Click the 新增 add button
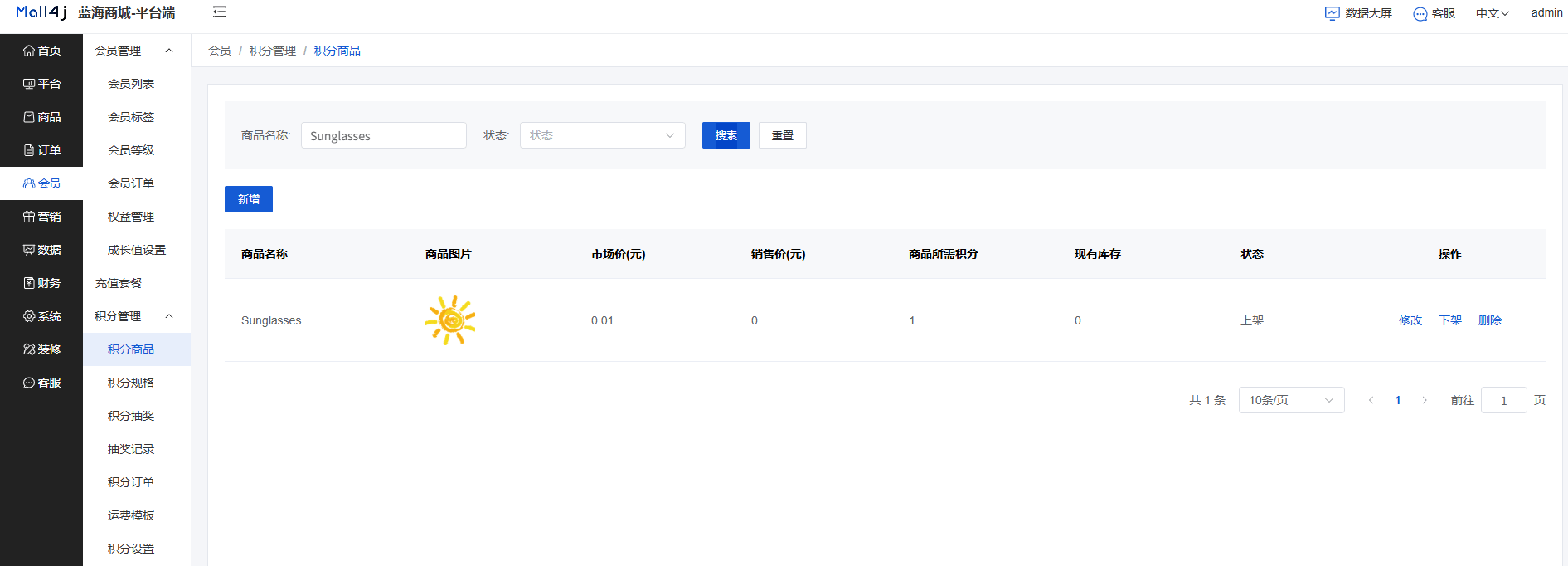This screenshot has height=566, width=1568. pos(249,199)
